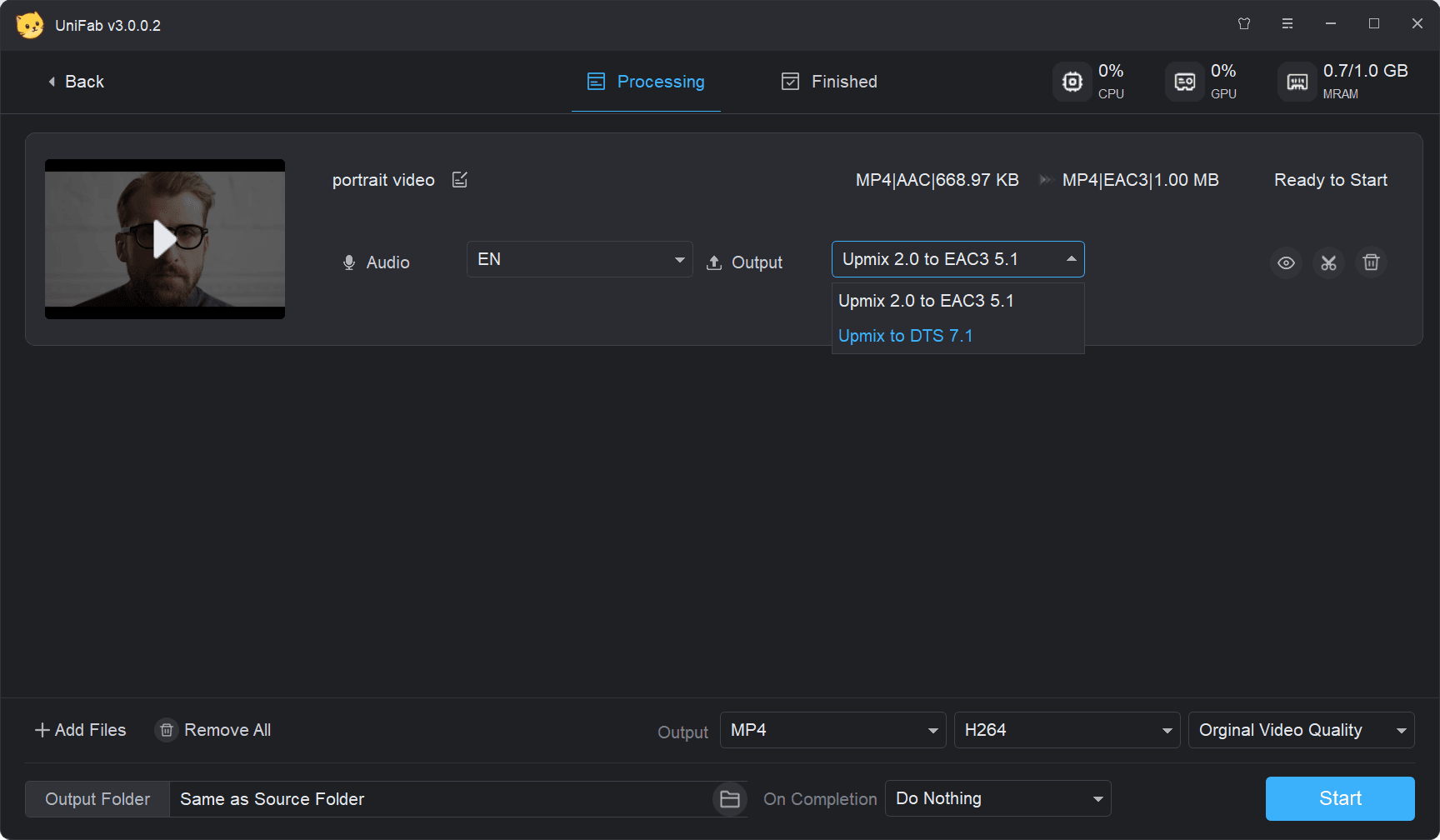Click the microphone Audio icon
The width and height of the screenshot is (1440, 840).
click(349, 262)
